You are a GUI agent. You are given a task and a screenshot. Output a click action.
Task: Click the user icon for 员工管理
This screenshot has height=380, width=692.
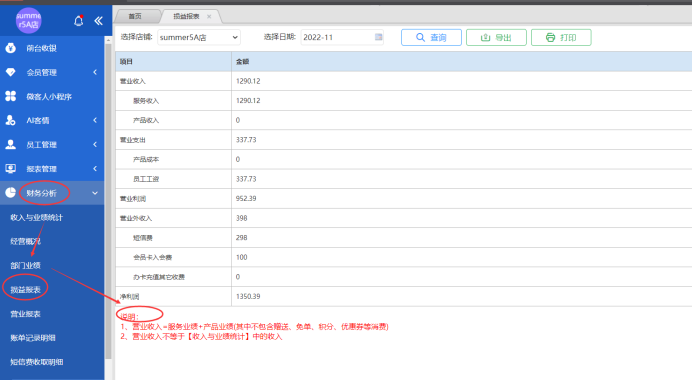11,144
